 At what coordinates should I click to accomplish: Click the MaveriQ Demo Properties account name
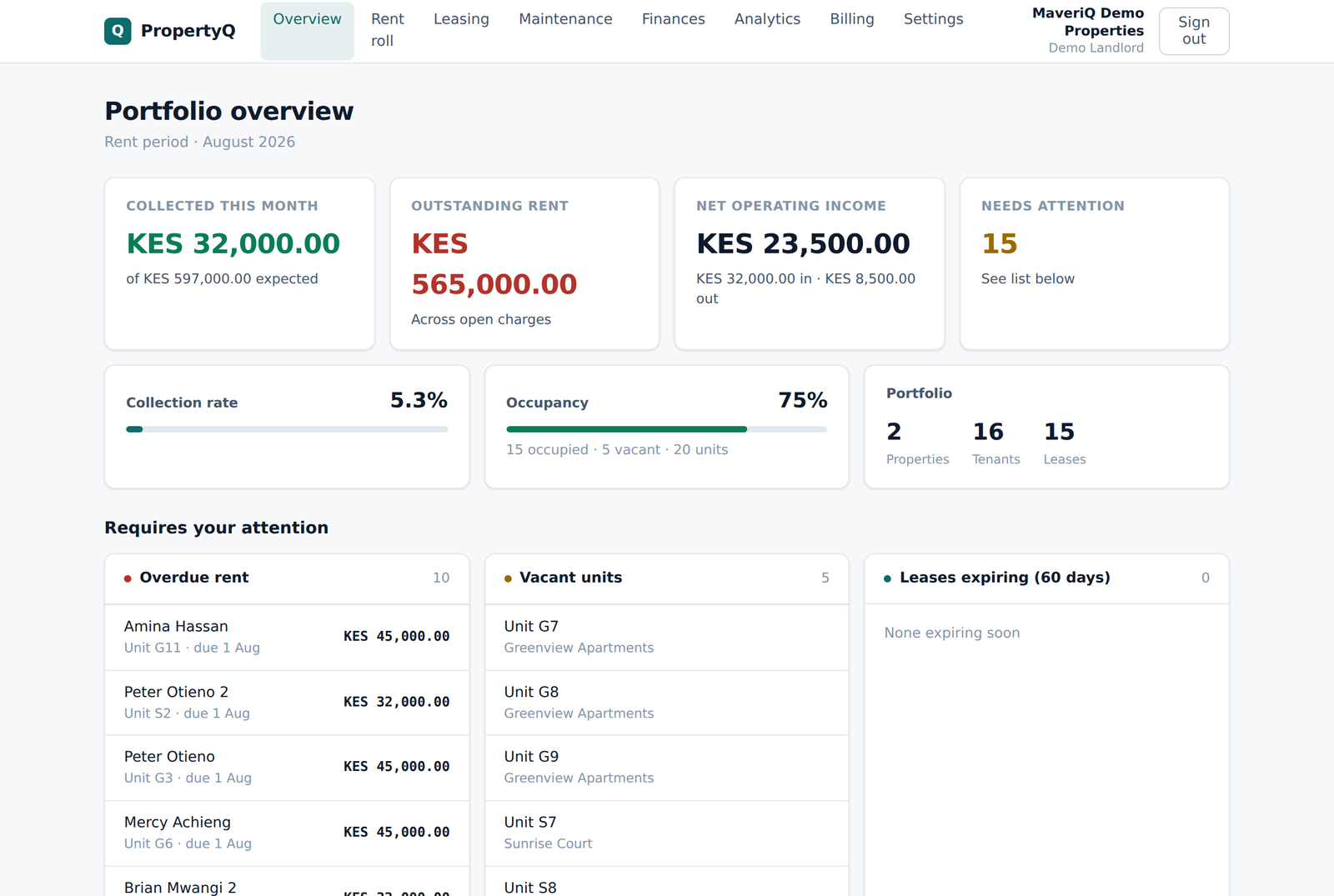[x=1088, y=22]
